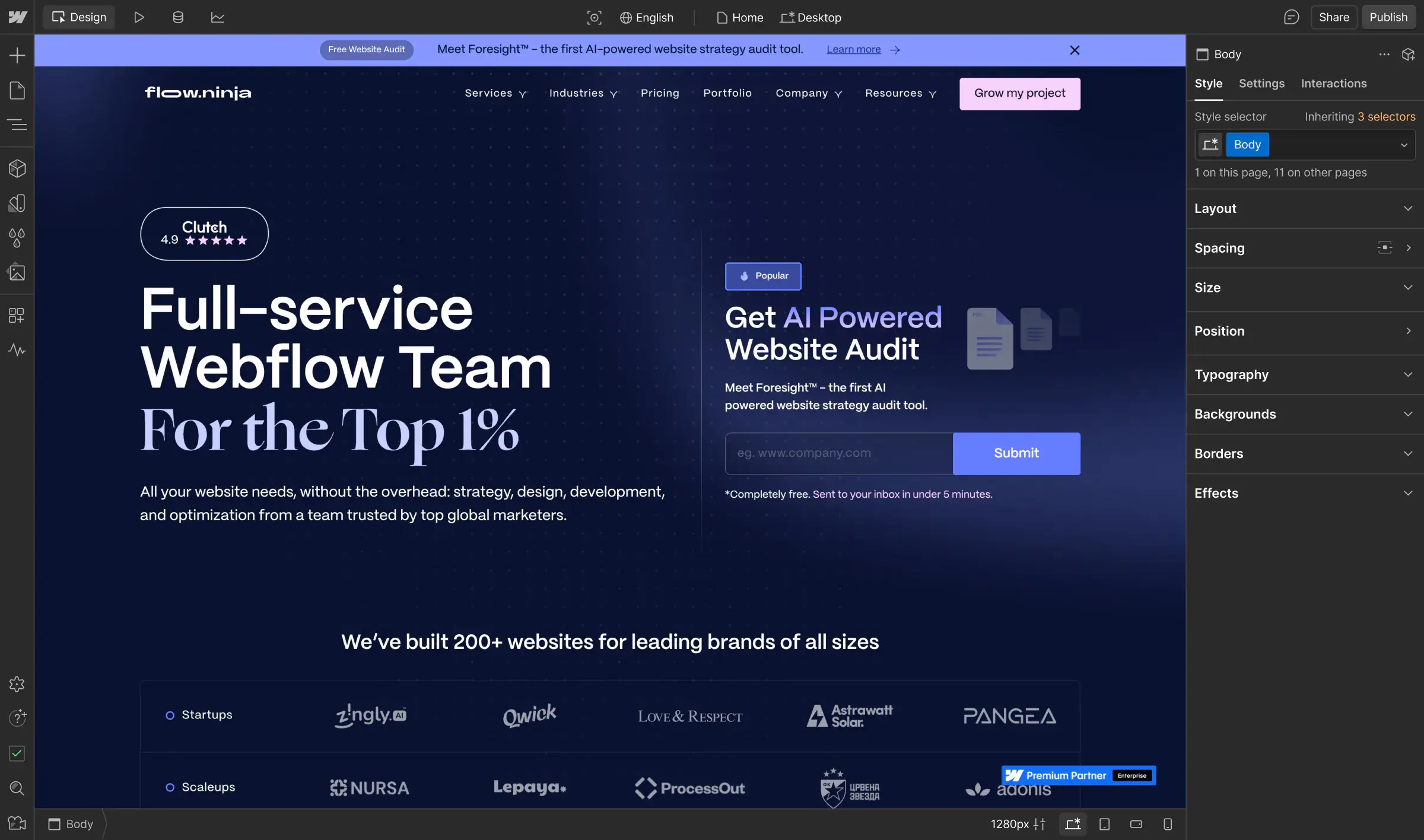Open the Pages panel icon
The image size is (1424, 840).
click(17, 90)
